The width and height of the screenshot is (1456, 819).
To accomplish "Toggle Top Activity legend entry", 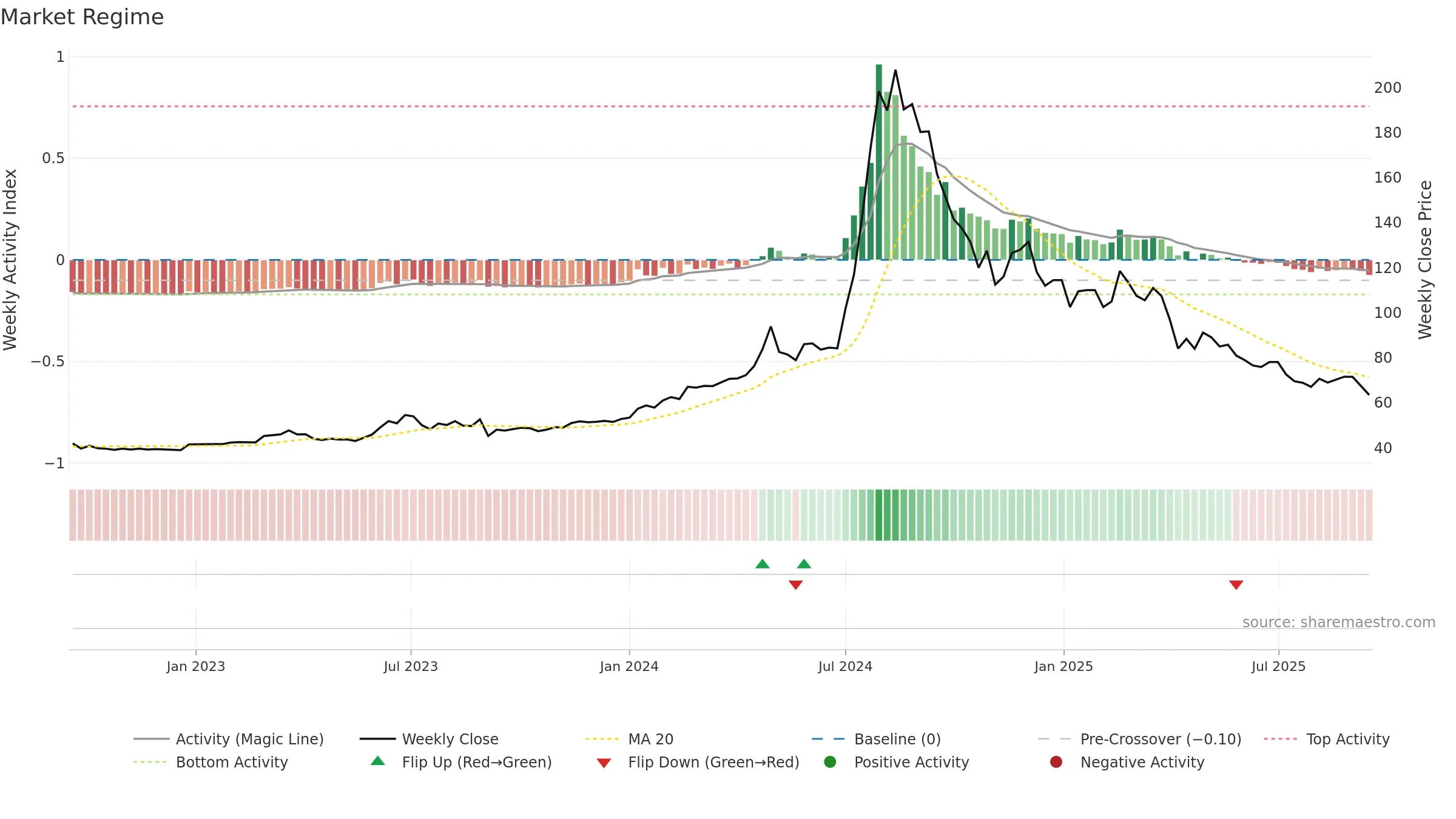I will tap(1327, 739).
